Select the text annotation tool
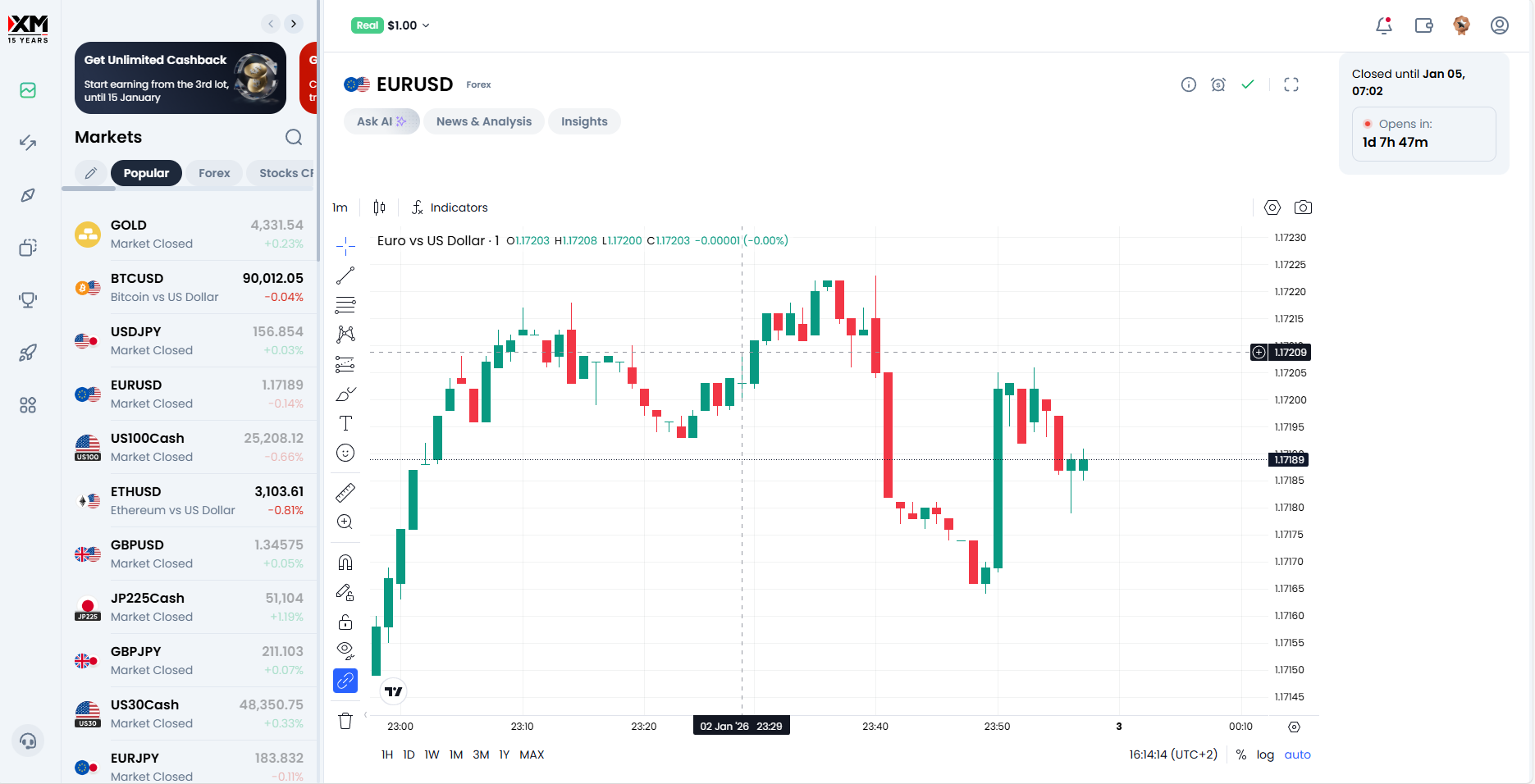1535x784 pixels. 345,423
